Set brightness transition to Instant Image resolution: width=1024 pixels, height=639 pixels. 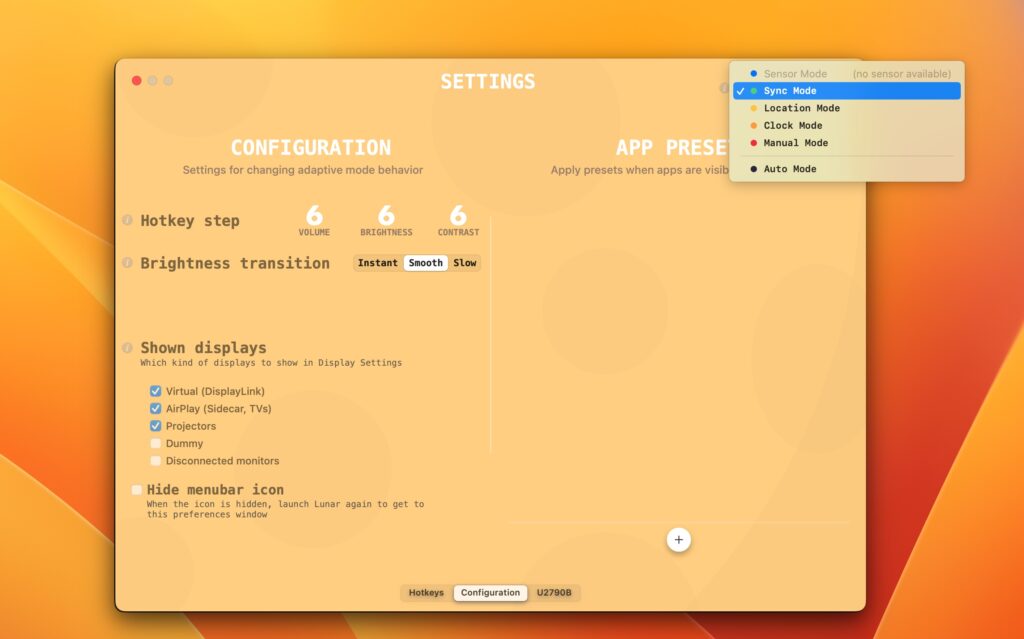pos(377,263)
